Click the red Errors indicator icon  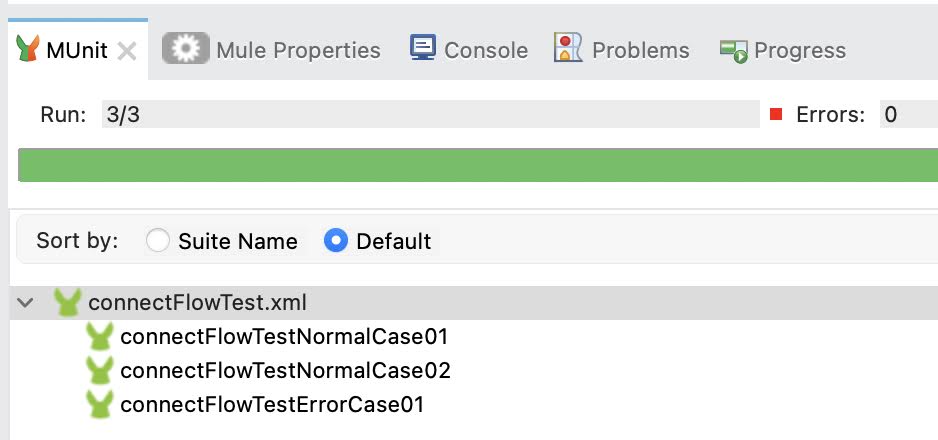click(776, 114)
